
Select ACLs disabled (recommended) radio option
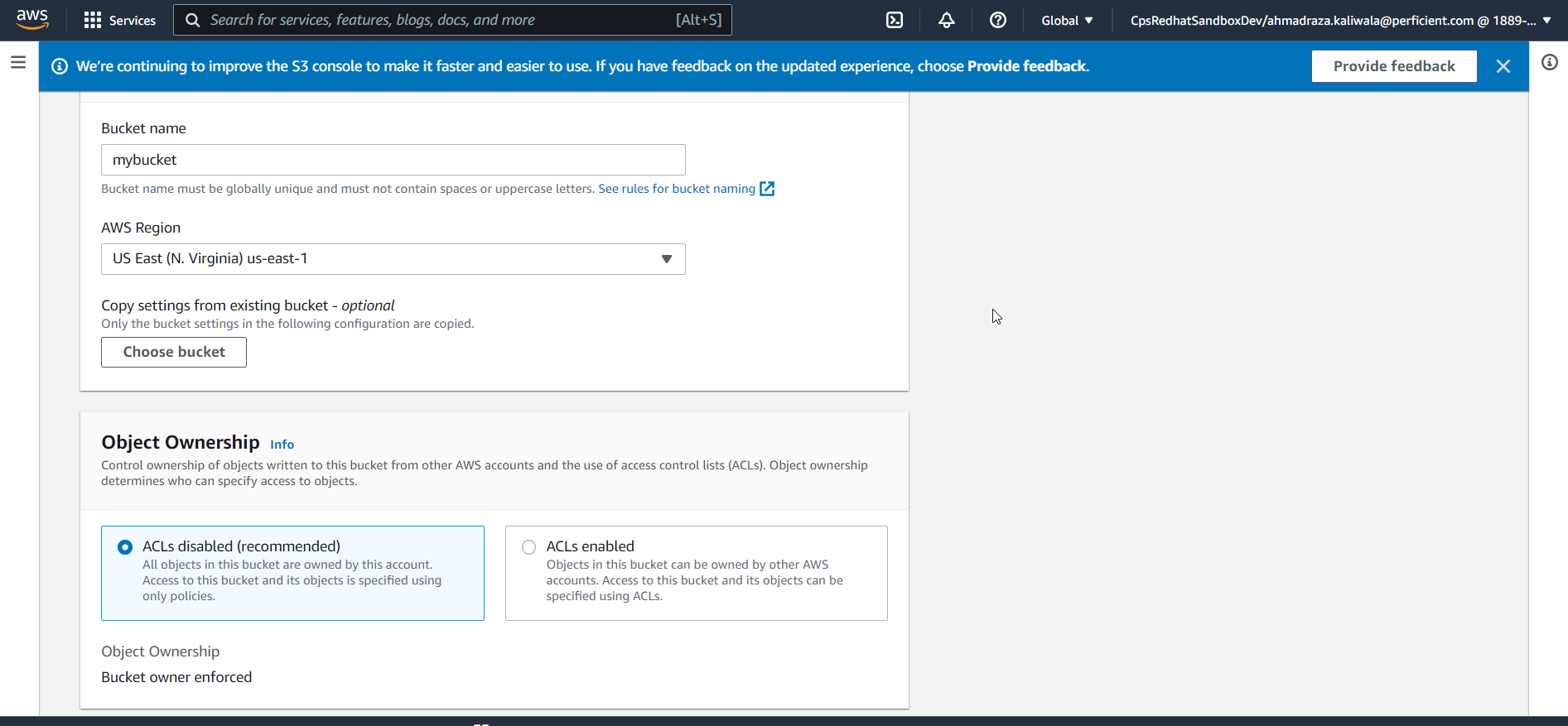[125, 547]
